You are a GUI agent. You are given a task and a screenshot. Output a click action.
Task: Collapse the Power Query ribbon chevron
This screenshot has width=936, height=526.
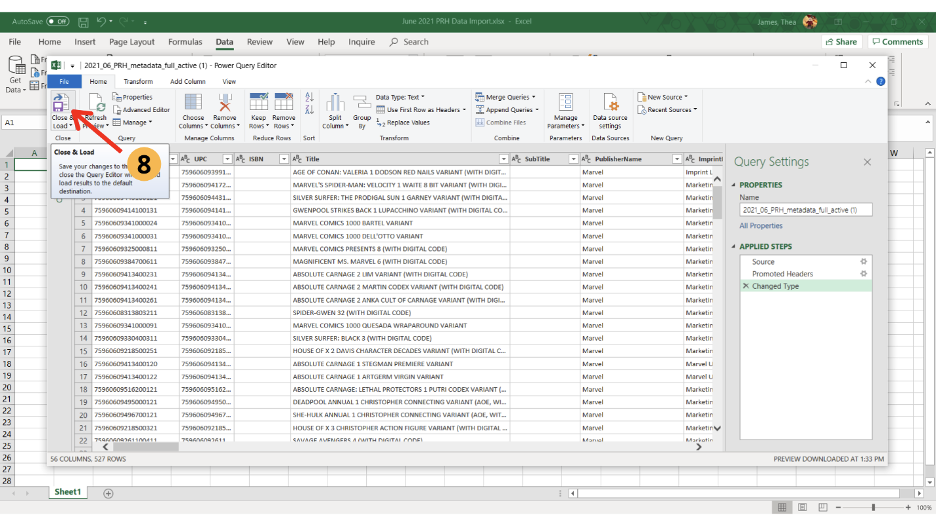pyautogui.click(x=868, y=81)
